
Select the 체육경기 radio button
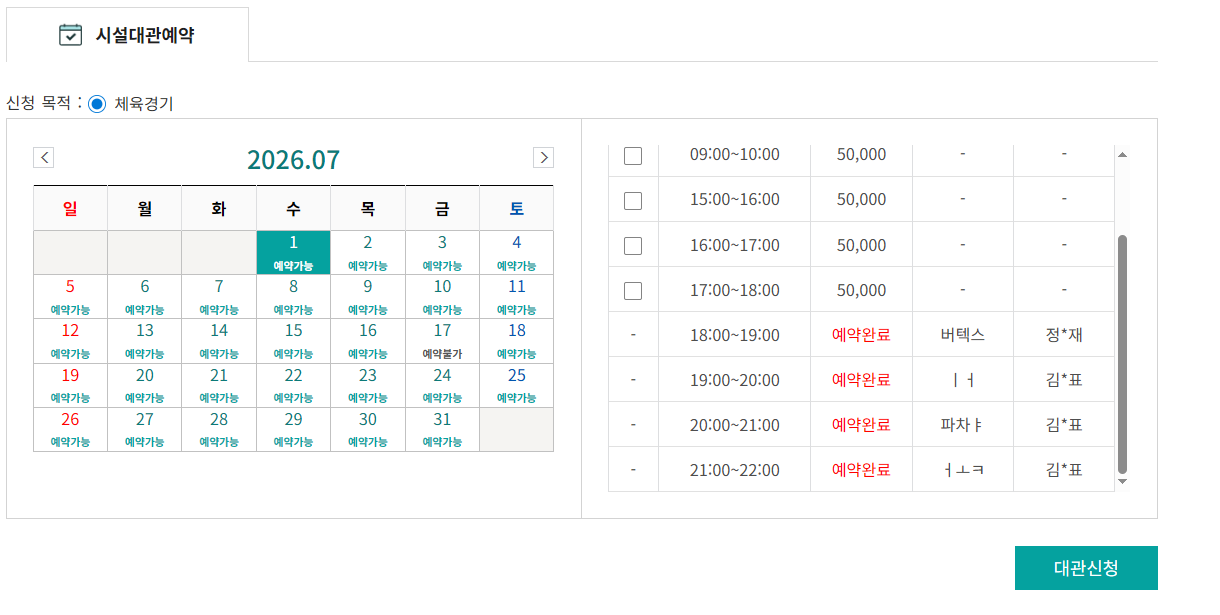point(96,104)
